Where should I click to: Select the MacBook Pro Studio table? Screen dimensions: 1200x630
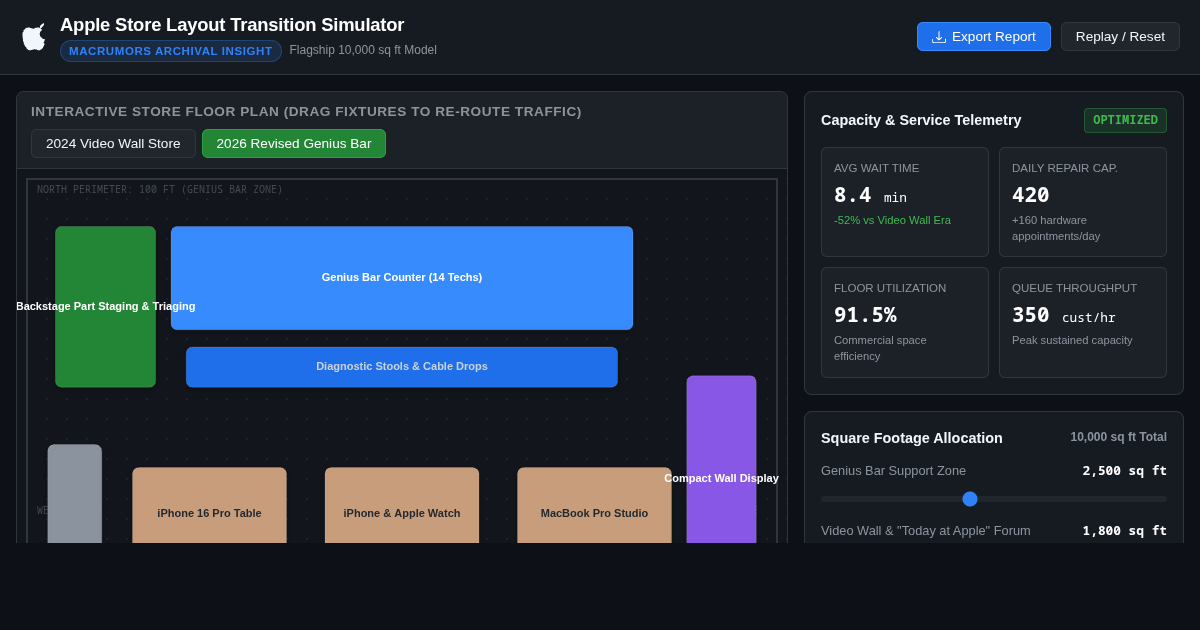click(594, 506)
